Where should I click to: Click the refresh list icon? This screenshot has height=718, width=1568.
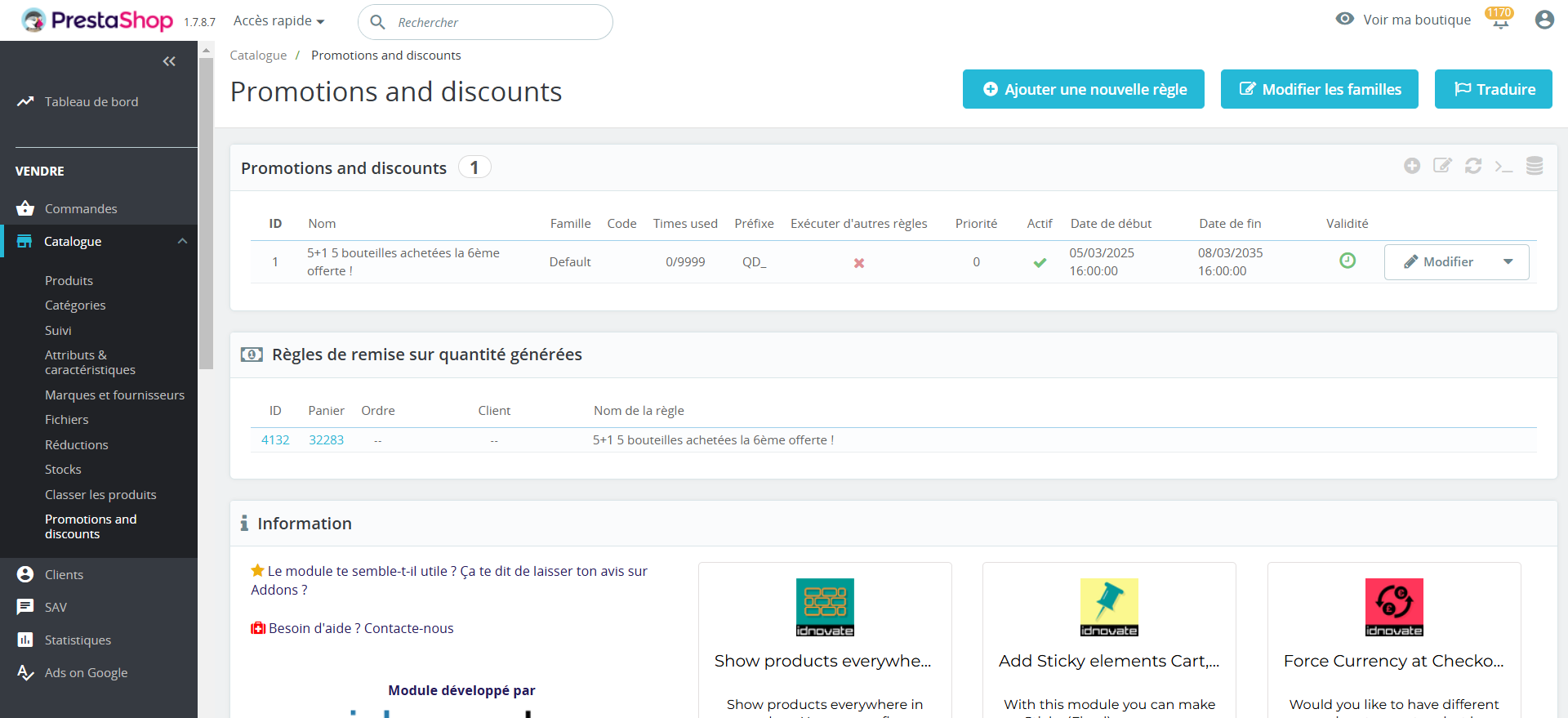(x=1472, y=167)
